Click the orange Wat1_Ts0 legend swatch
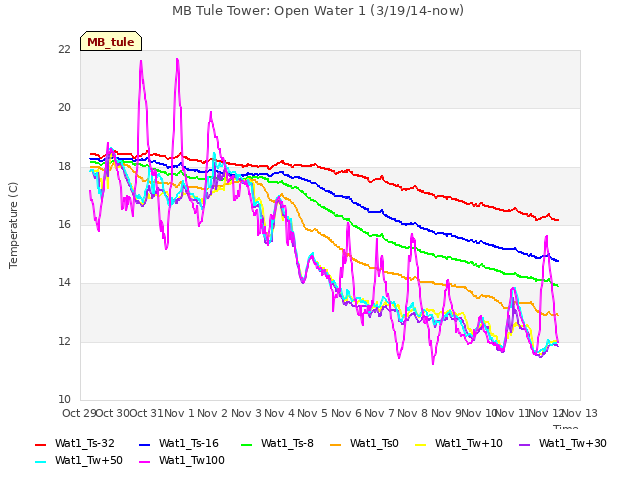 pyautogui.click(x=336, y=444)
